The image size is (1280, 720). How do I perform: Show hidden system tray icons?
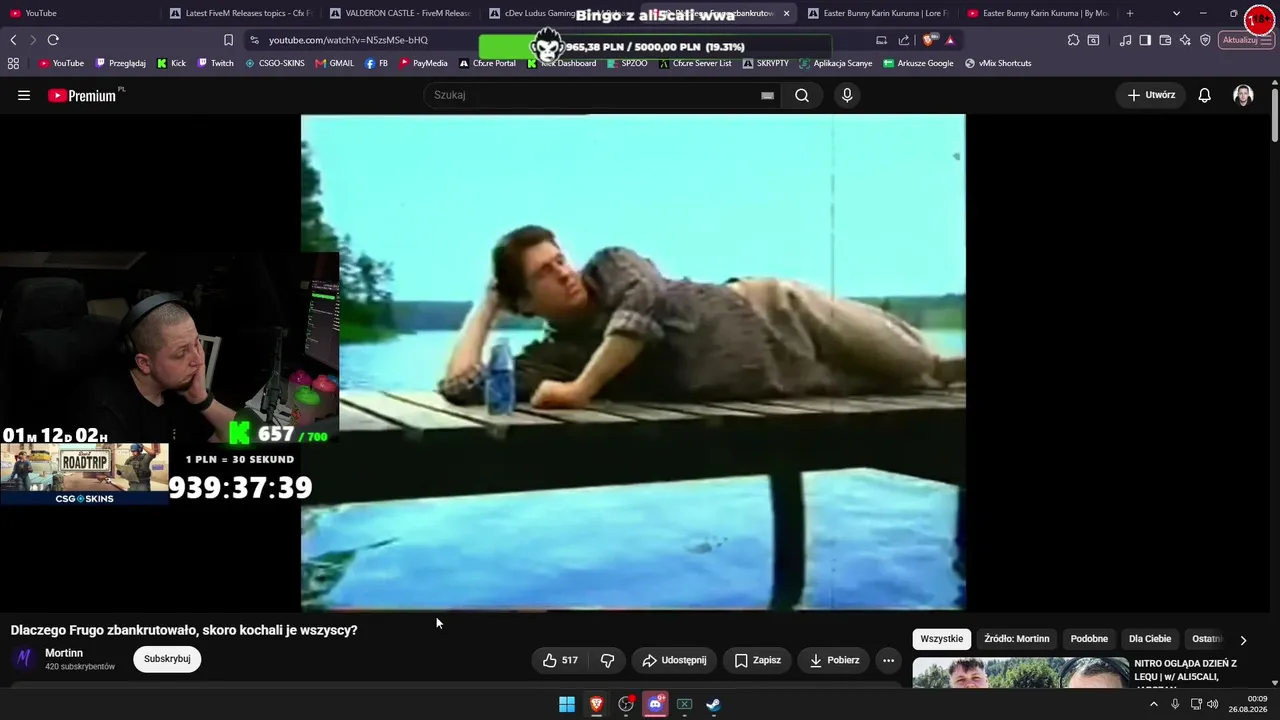[x=1153, y=704]
